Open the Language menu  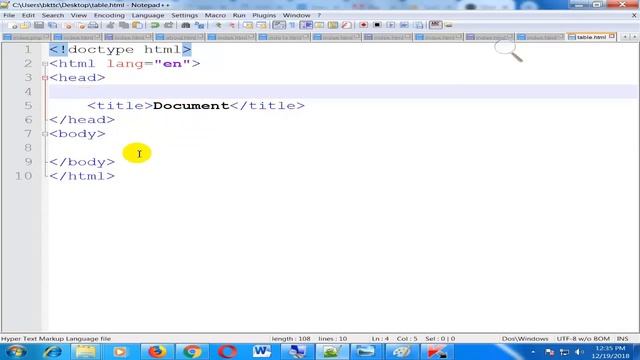[x=148, y=15]
